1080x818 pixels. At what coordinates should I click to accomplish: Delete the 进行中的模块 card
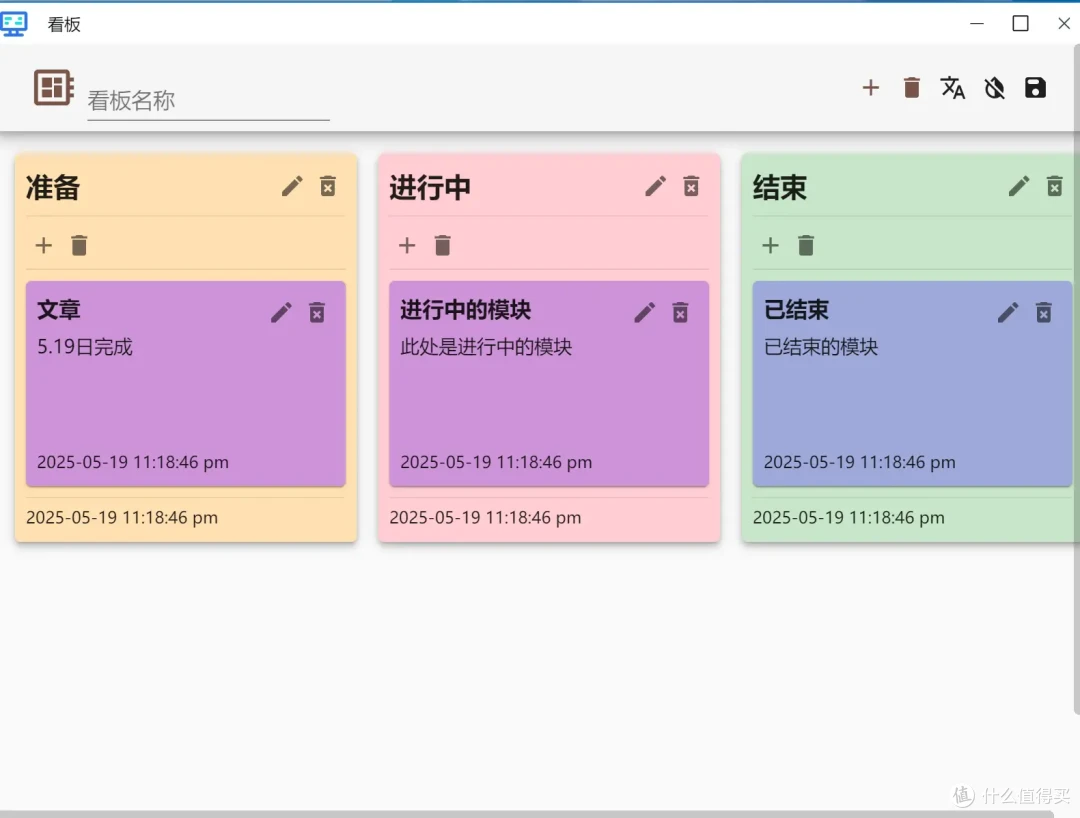click(680, 313)
